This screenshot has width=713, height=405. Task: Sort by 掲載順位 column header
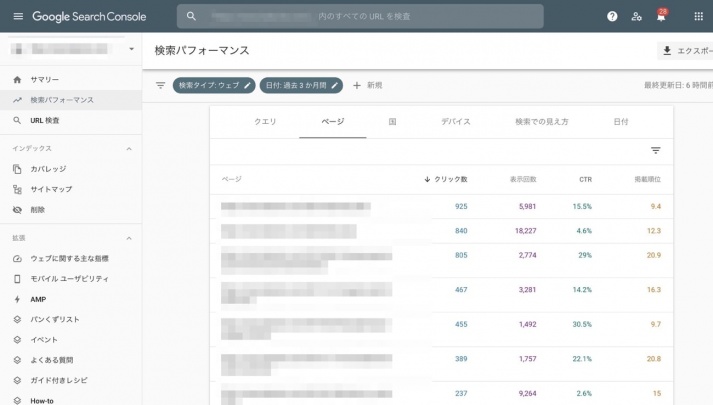coord(648,179)
